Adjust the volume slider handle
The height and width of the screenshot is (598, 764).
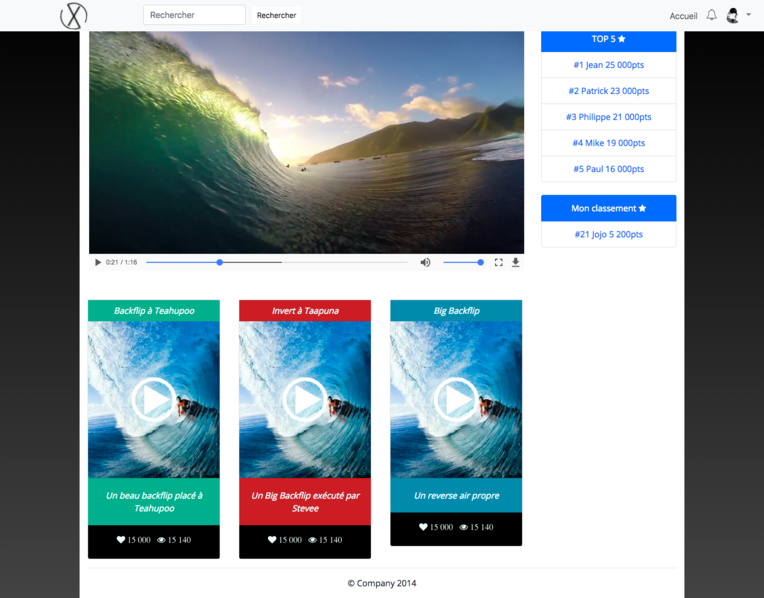[480, 262]
